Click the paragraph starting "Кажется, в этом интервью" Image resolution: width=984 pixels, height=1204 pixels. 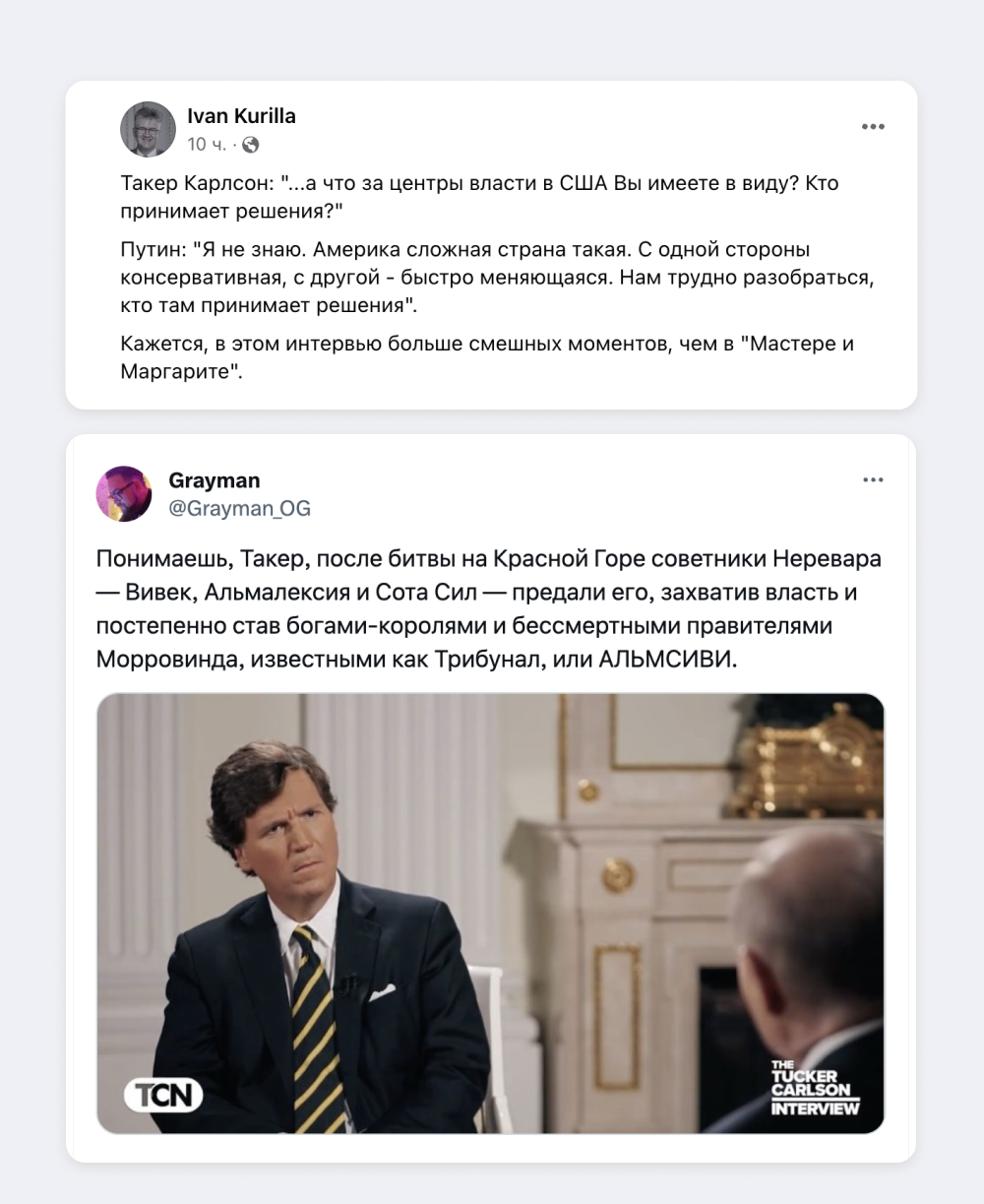point(486,358)
